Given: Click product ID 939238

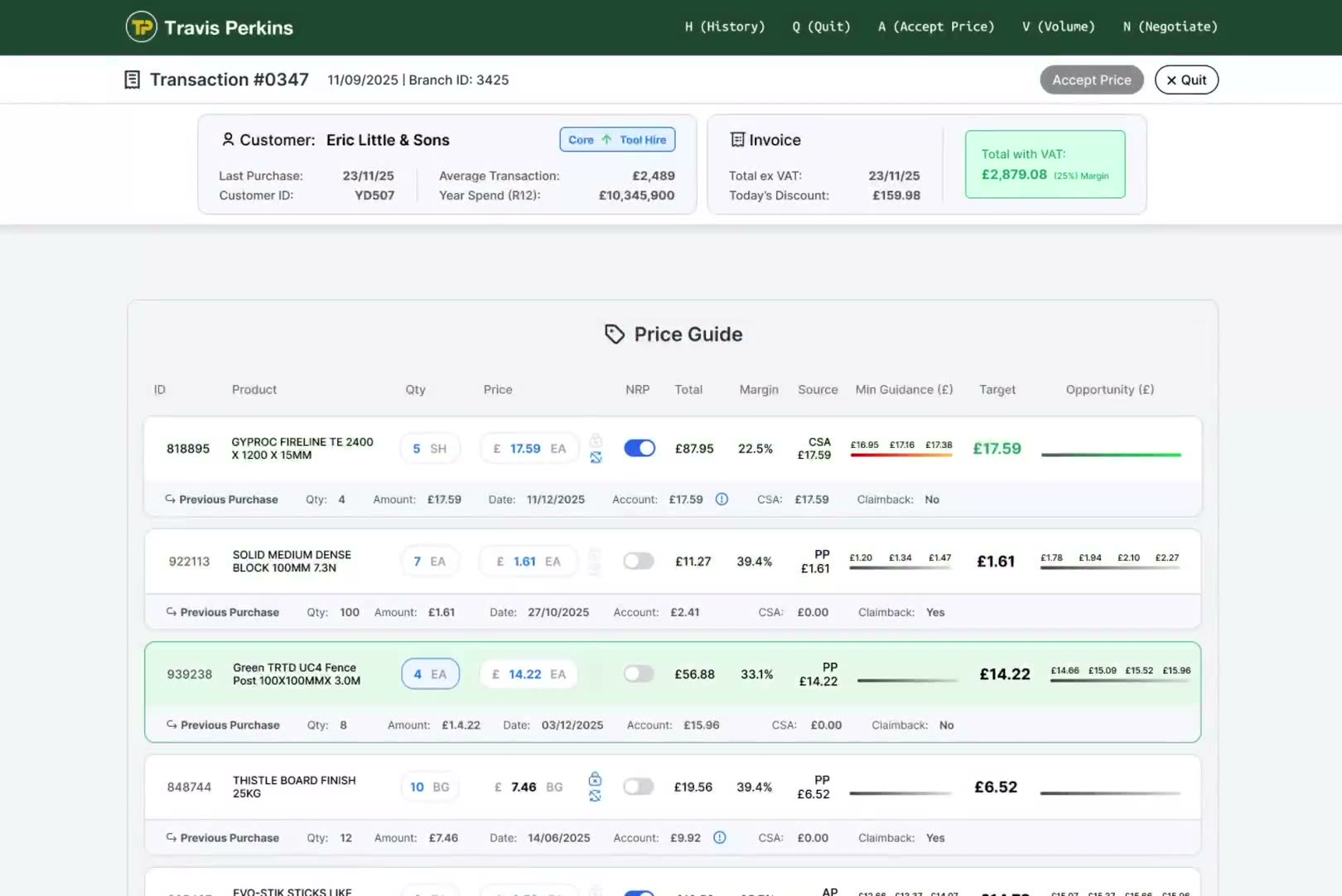Looking at the screenshot, I should click(x=190, y=674).
